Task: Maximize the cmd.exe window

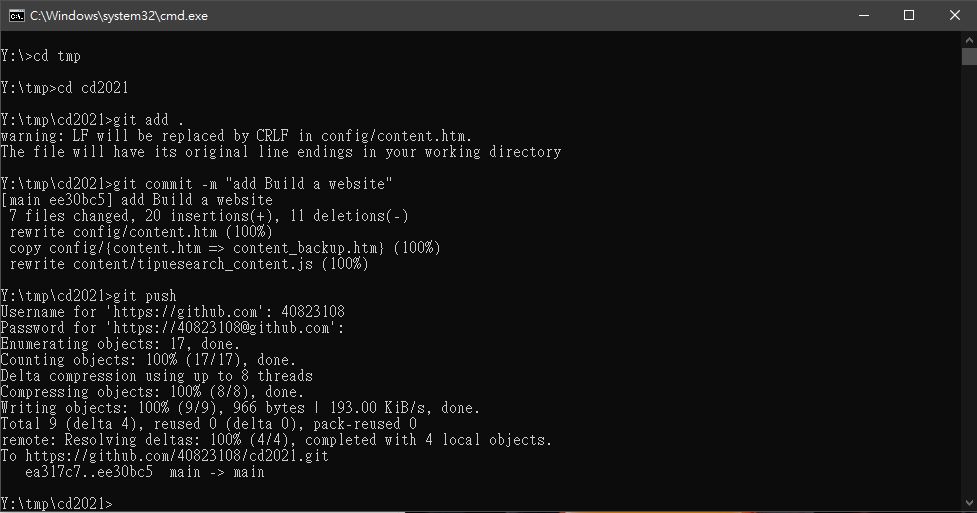Action: [909, 16]
